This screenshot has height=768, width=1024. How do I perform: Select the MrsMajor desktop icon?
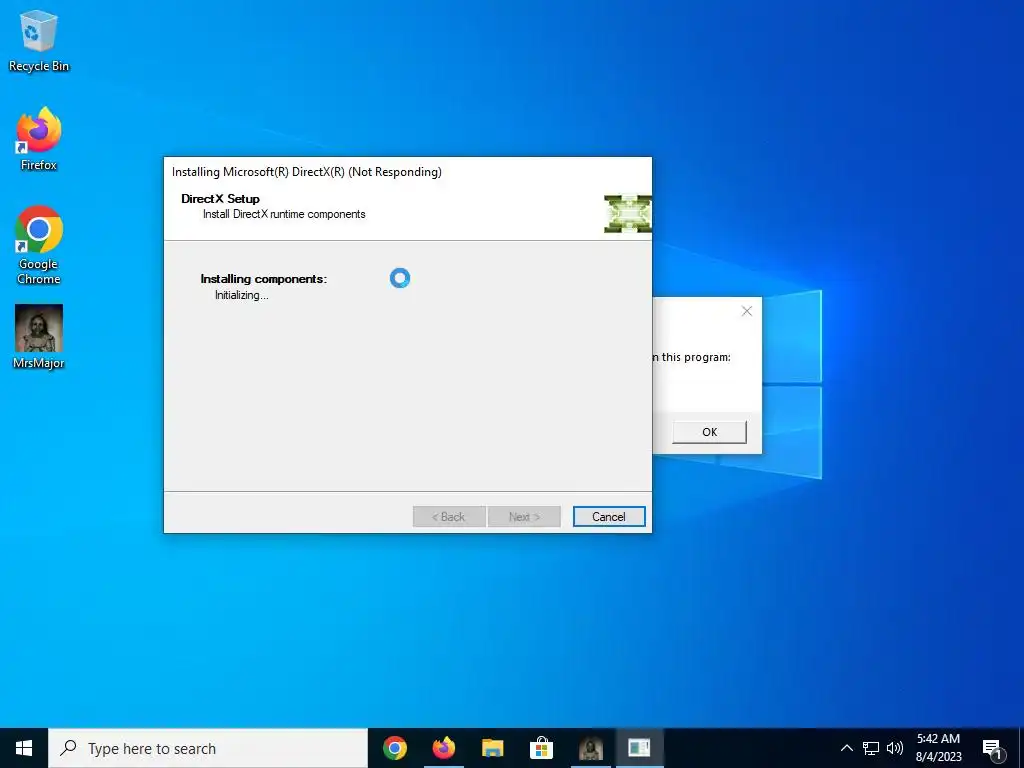point(39,337)
